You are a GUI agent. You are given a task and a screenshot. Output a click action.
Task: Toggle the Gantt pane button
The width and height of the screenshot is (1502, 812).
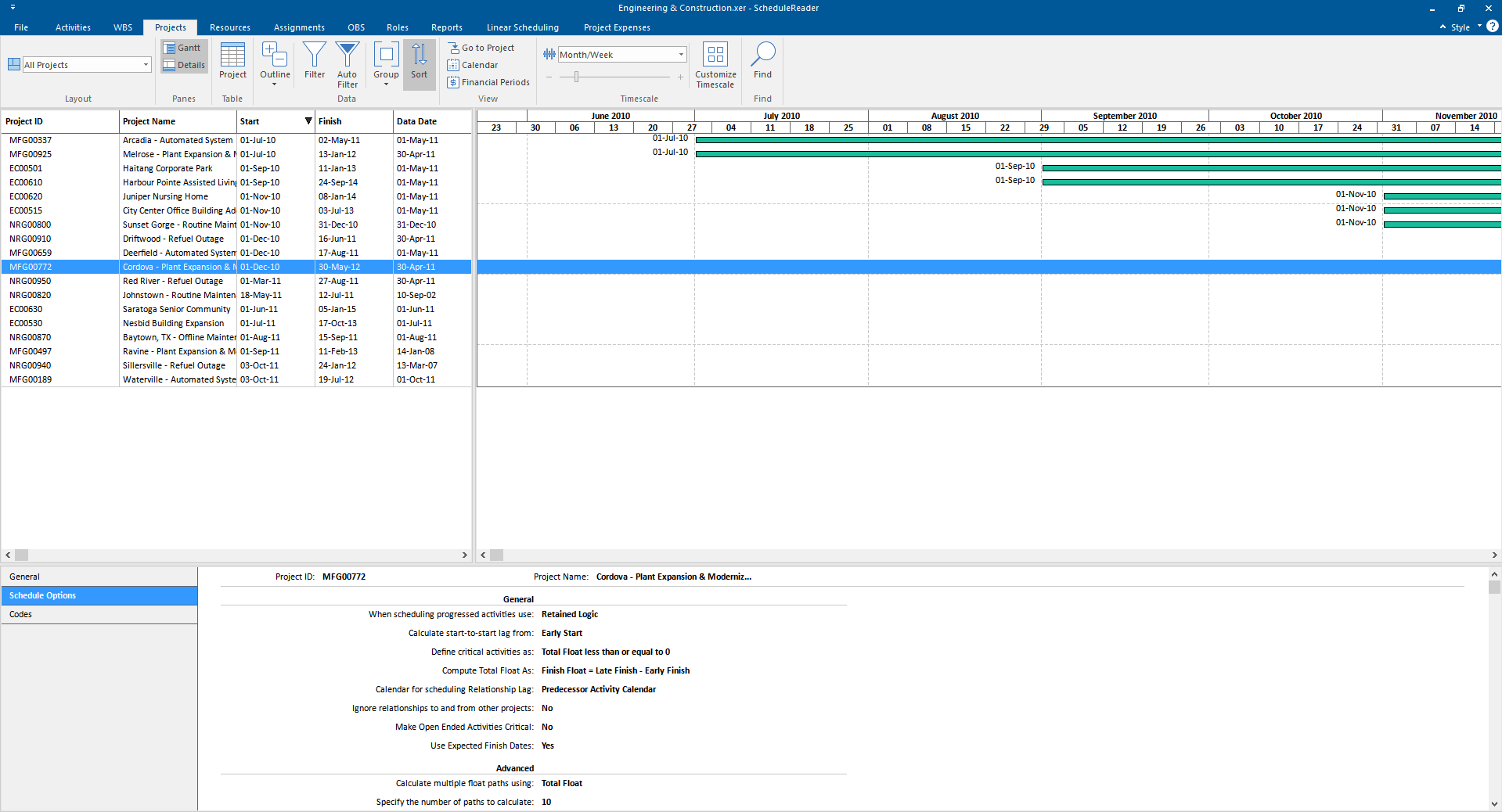(x=183, y=48)
